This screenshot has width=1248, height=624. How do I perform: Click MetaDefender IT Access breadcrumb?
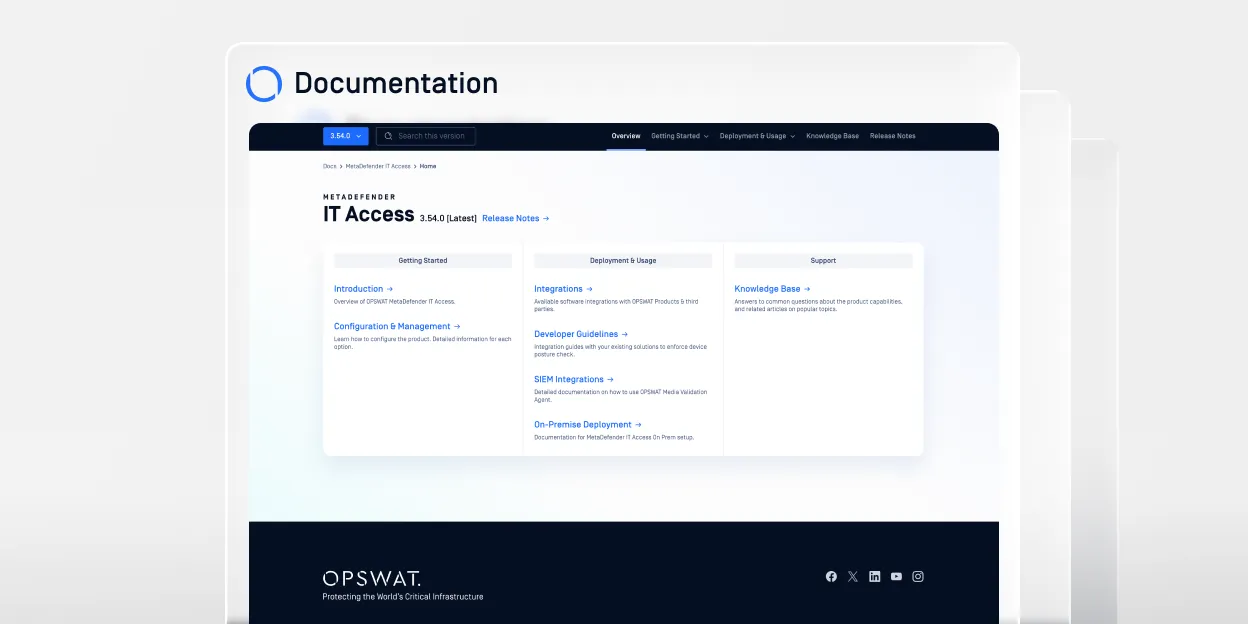point(378,166)
